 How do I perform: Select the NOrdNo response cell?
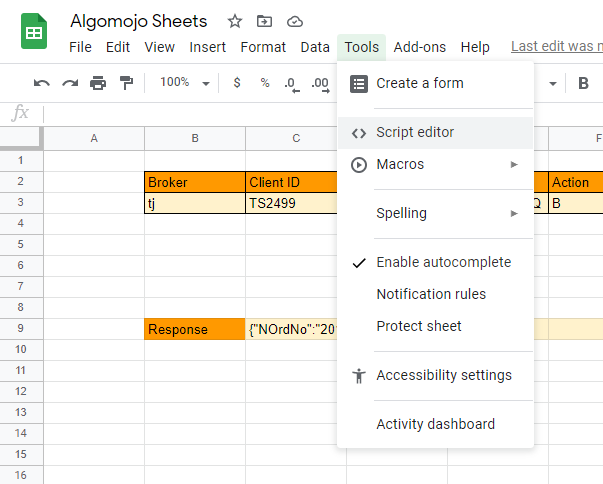point(292,329)
